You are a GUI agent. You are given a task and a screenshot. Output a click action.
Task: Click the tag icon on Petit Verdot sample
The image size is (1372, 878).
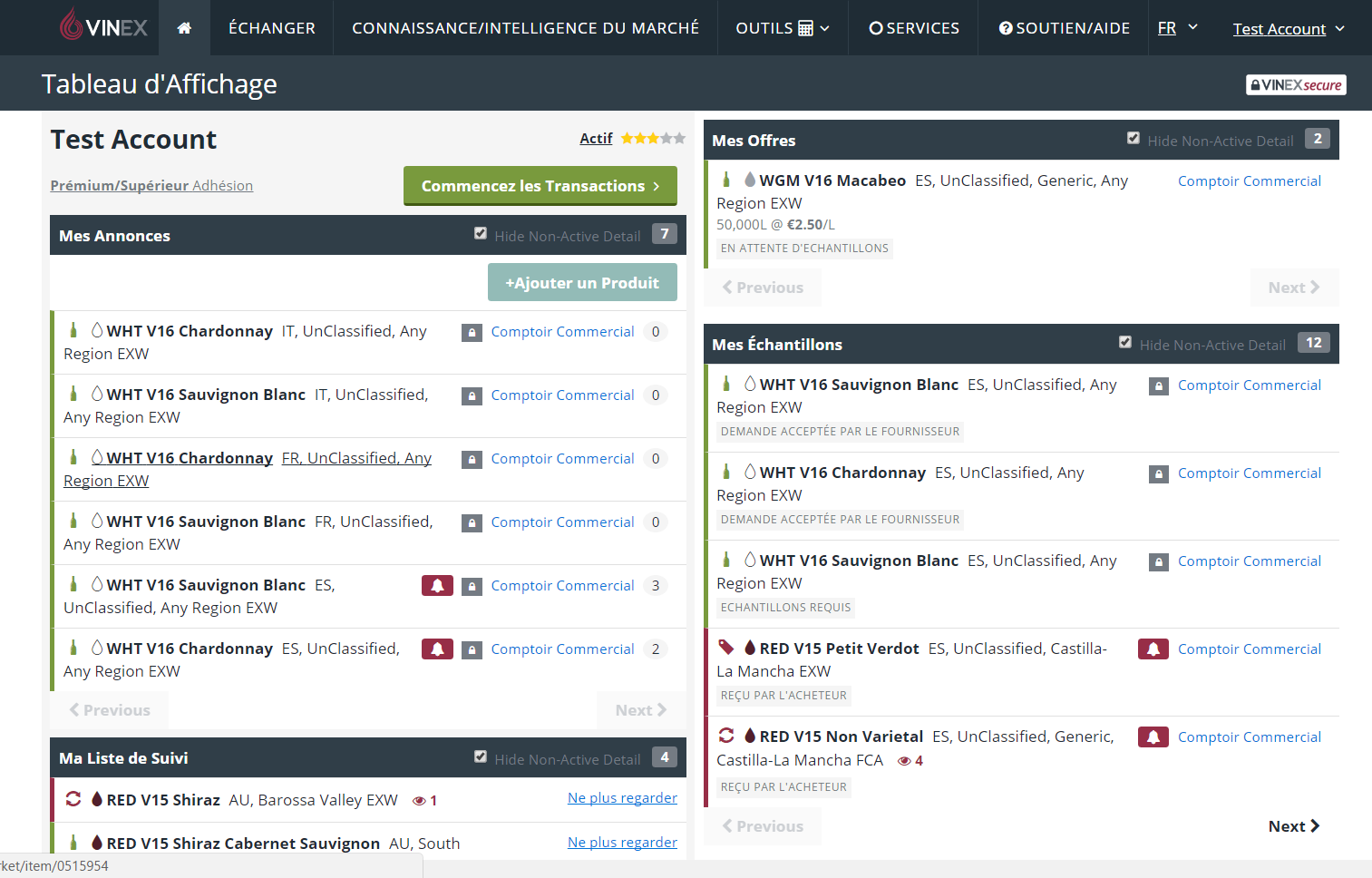pos(726,648)
